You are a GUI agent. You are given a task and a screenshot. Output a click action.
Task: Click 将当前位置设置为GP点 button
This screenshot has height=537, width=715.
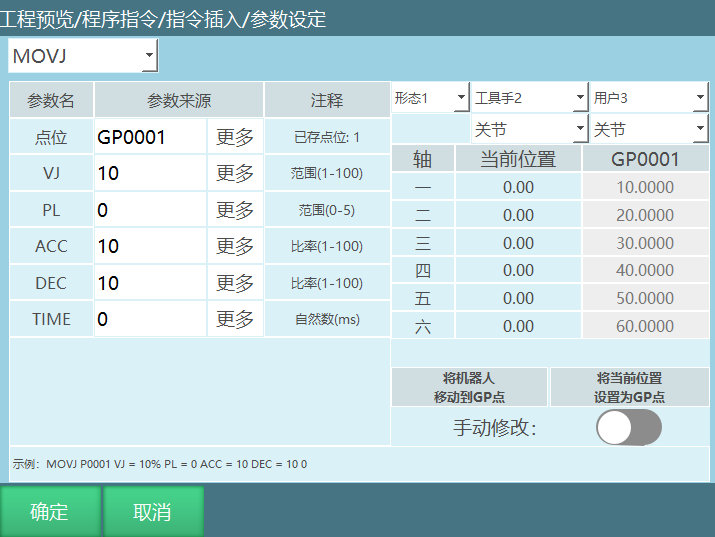630,387
